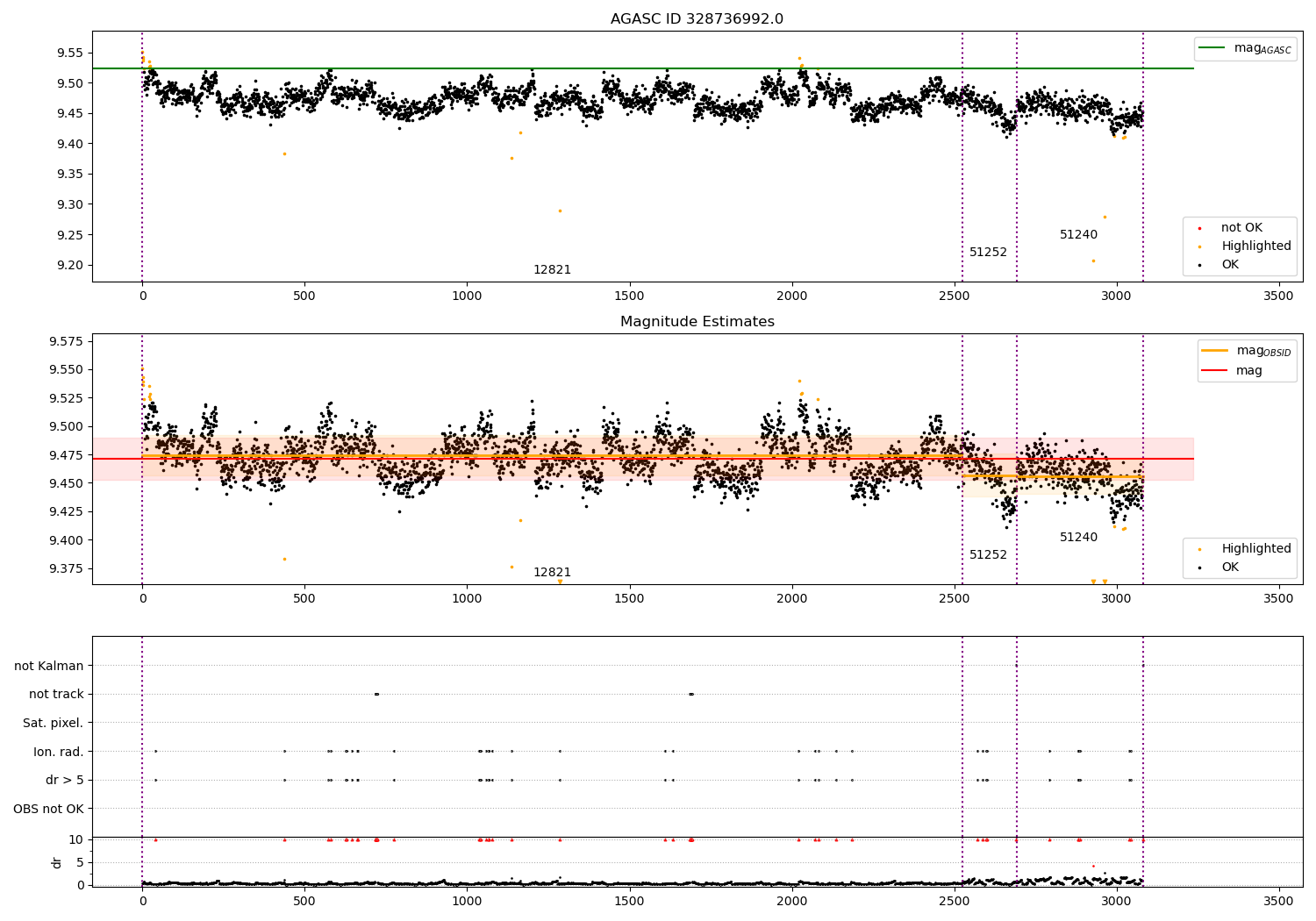This screenshot has width=1316, height=921.
Task: Click 'Highlighted' in the middle plot legend
Action: [1255, 549]
